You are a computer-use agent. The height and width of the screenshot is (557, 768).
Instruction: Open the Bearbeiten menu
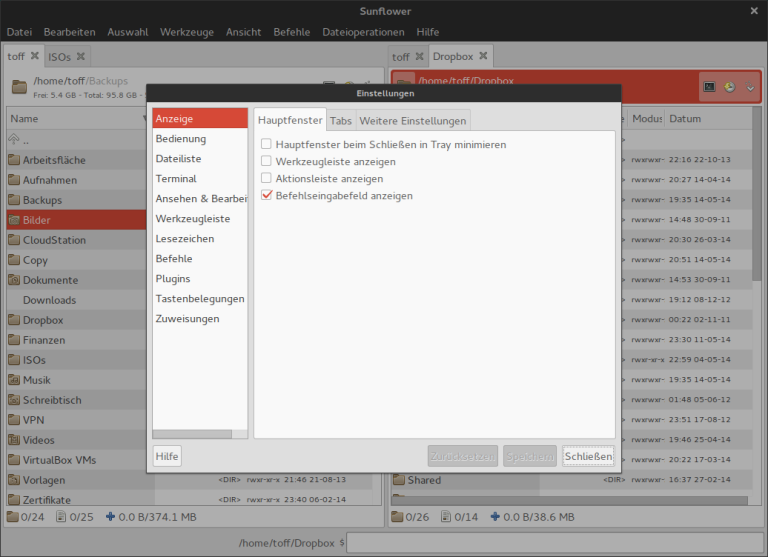pos(70,32)
